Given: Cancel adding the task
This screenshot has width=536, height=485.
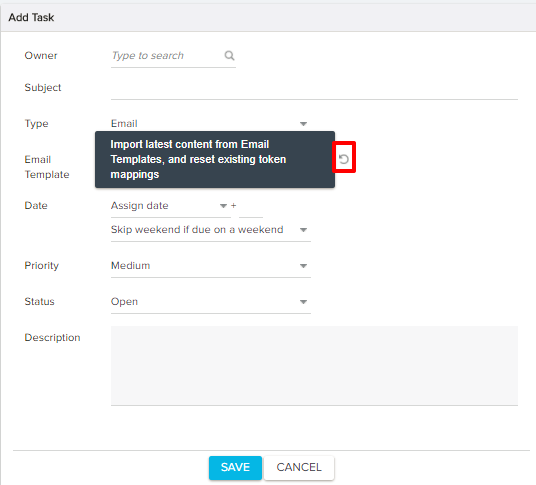Looking at the screenshot, I should click(299, 467).
